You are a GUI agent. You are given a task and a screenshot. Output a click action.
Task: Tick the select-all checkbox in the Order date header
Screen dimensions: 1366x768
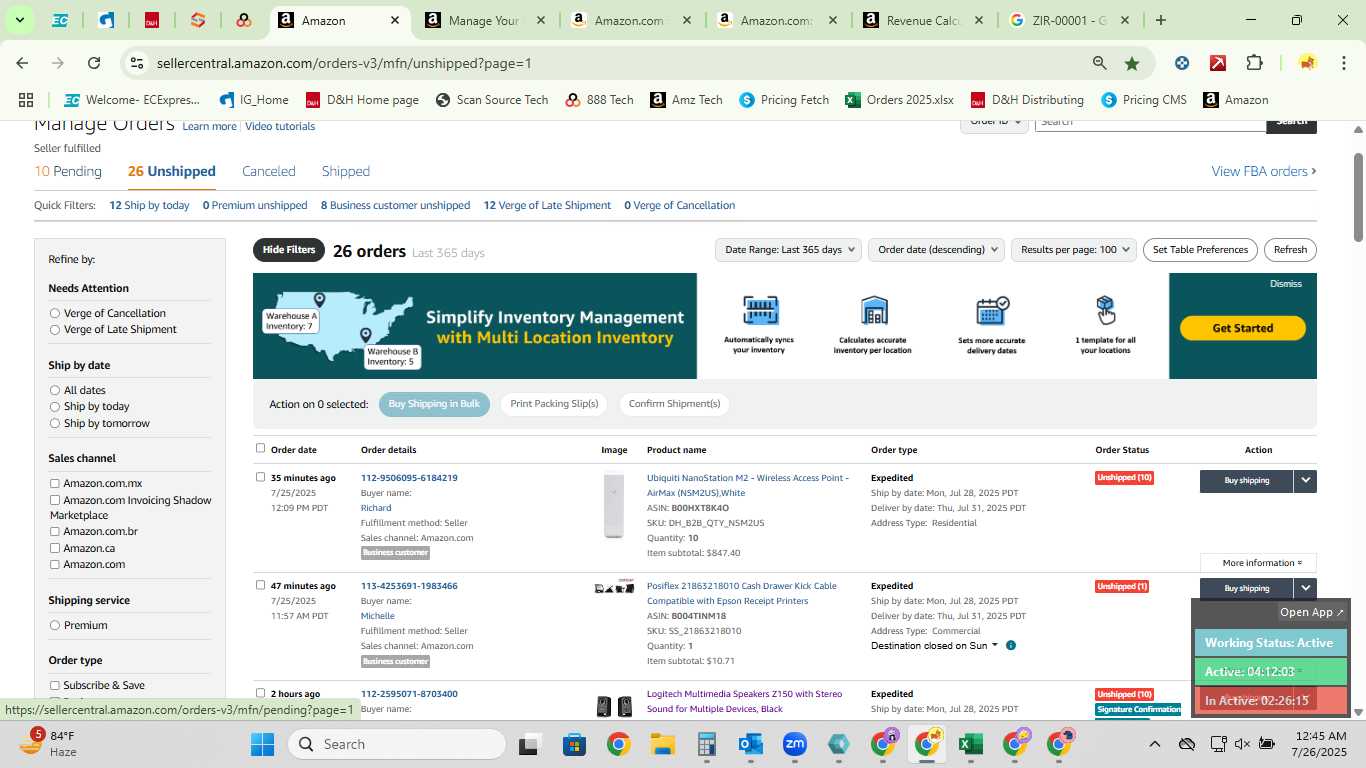[x=261, y=448]
